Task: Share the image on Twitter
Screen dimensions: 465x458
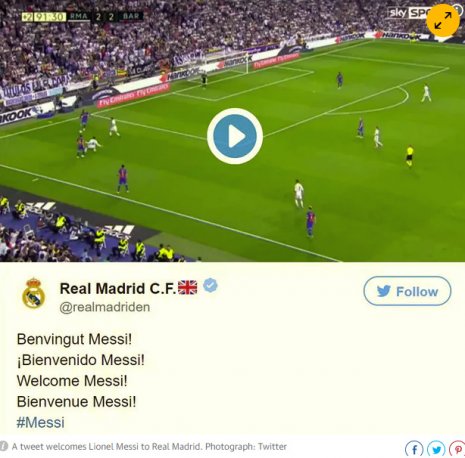Action: tap(436, 449)
